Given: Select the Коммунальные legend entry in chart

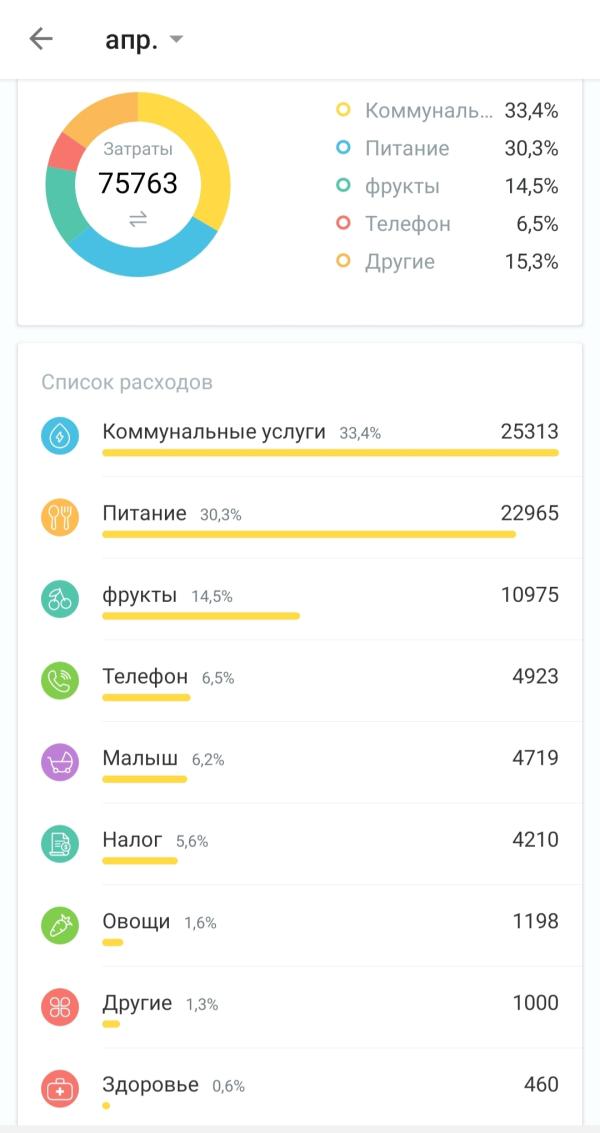Looking at the screenshot, I should 447,111.
